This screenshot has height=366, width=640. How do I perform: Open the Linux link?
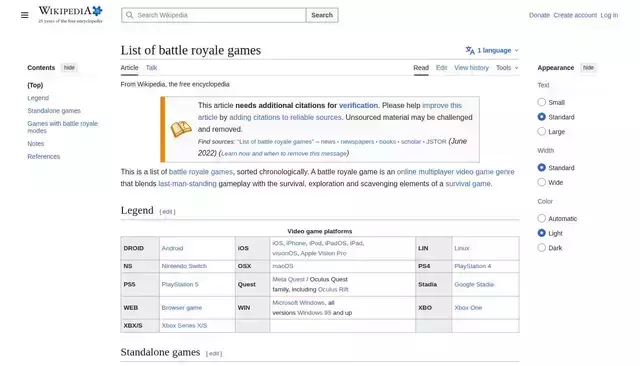coord(462,248)
